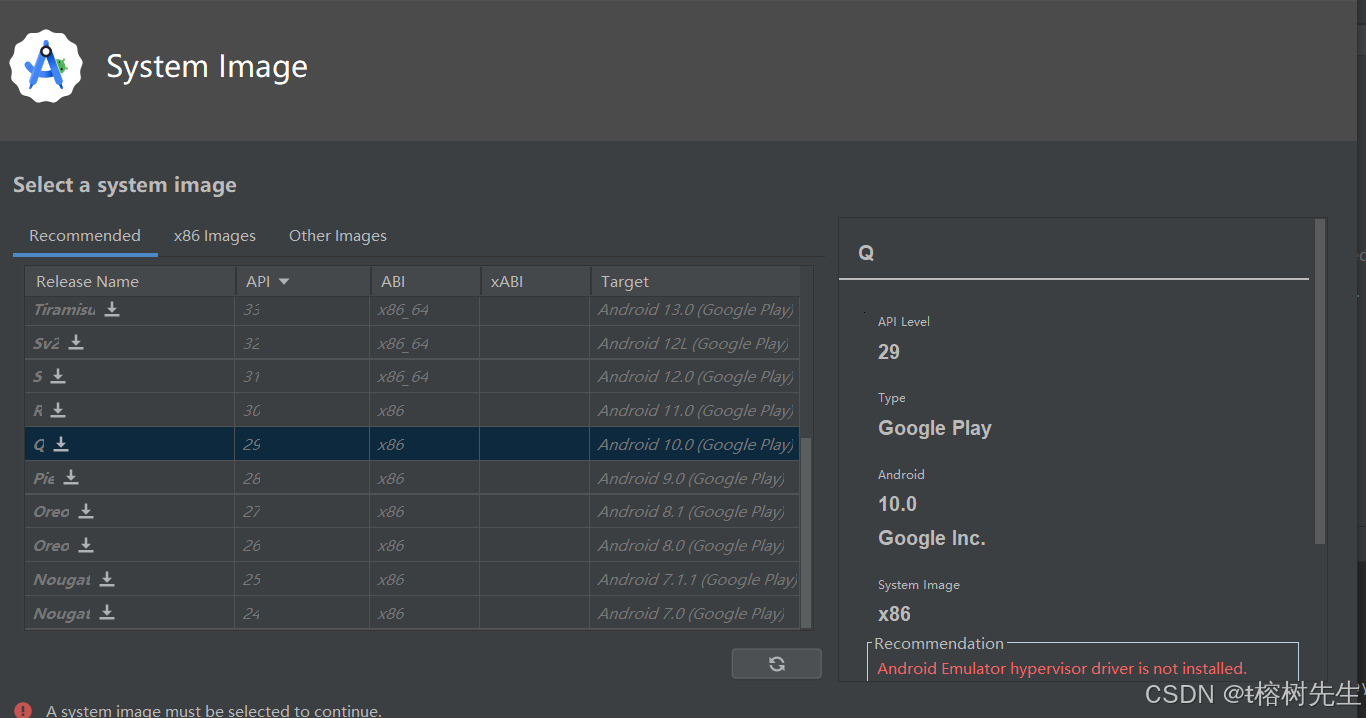Download the R API 30 image

pyautogui.click(x=58, y=410)
